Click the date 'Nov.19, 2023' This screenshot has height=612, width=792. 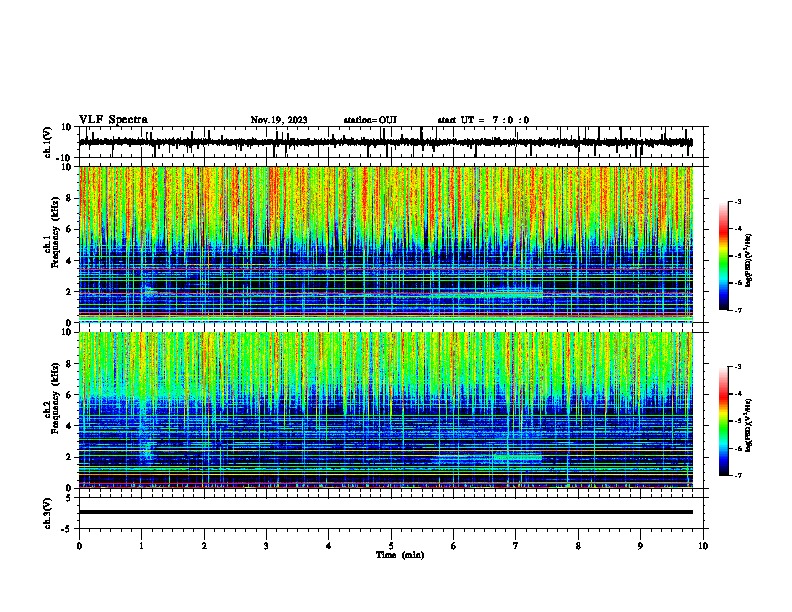(279, 120)
